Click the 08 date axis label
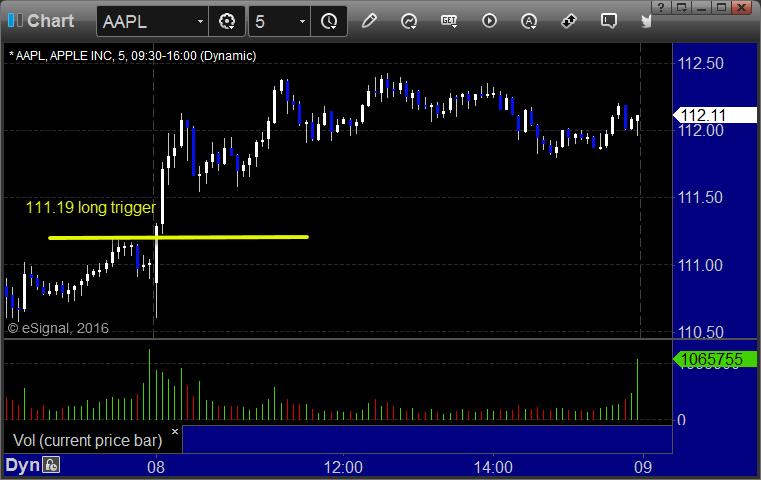 click(x=156, y=467)
